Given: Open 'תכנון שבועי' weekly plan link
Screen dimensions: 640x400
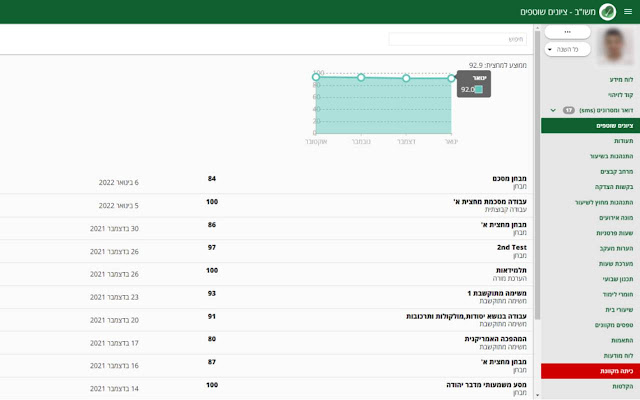Looking at the screenshot, I should (x=618, y=279).
